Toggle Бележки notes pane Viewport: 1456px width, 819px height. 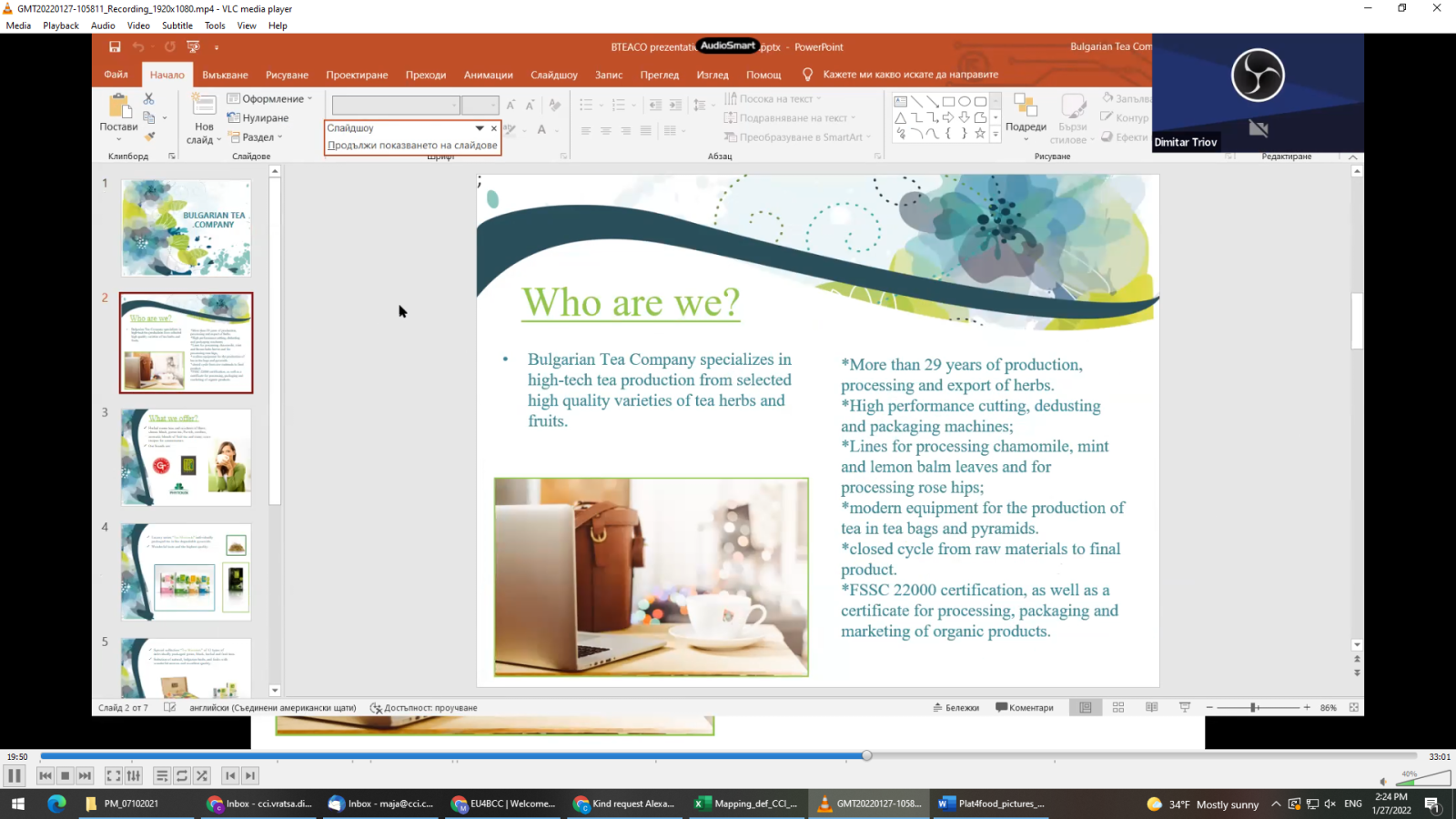(956, 707)
